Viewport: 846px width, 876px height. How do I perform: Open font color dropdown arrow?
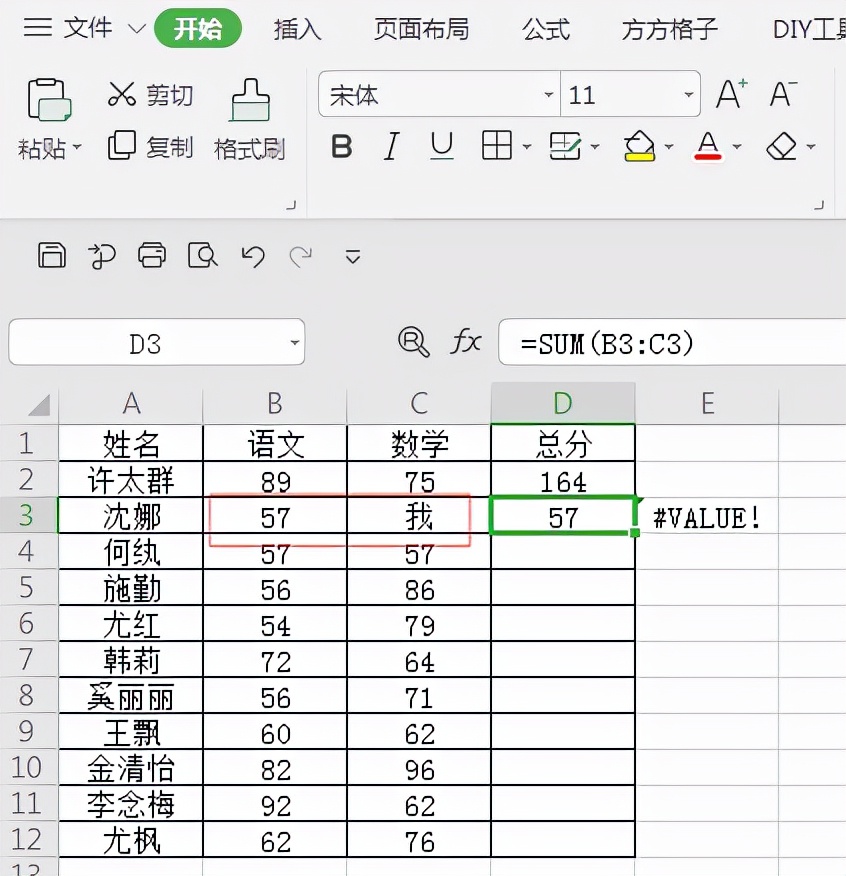(737, 147)
